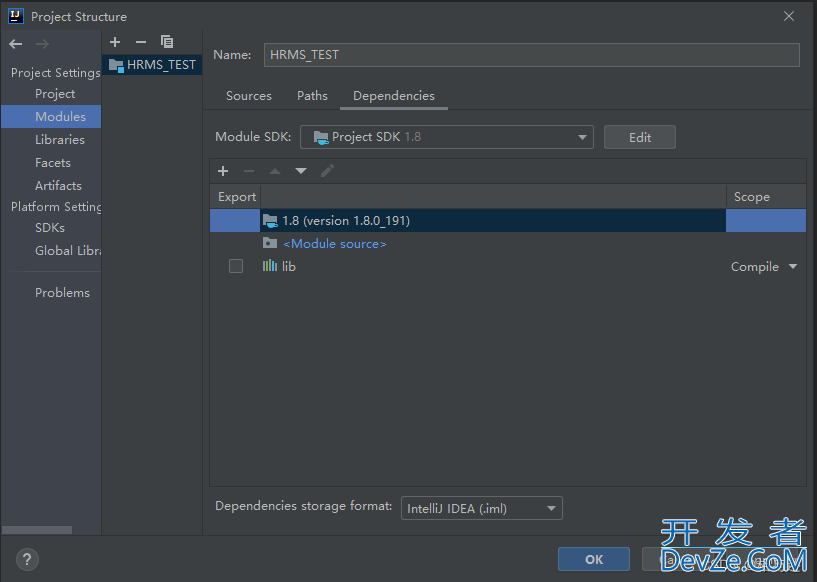Remove dependency using minus icon in toolbar

point(249,171)
